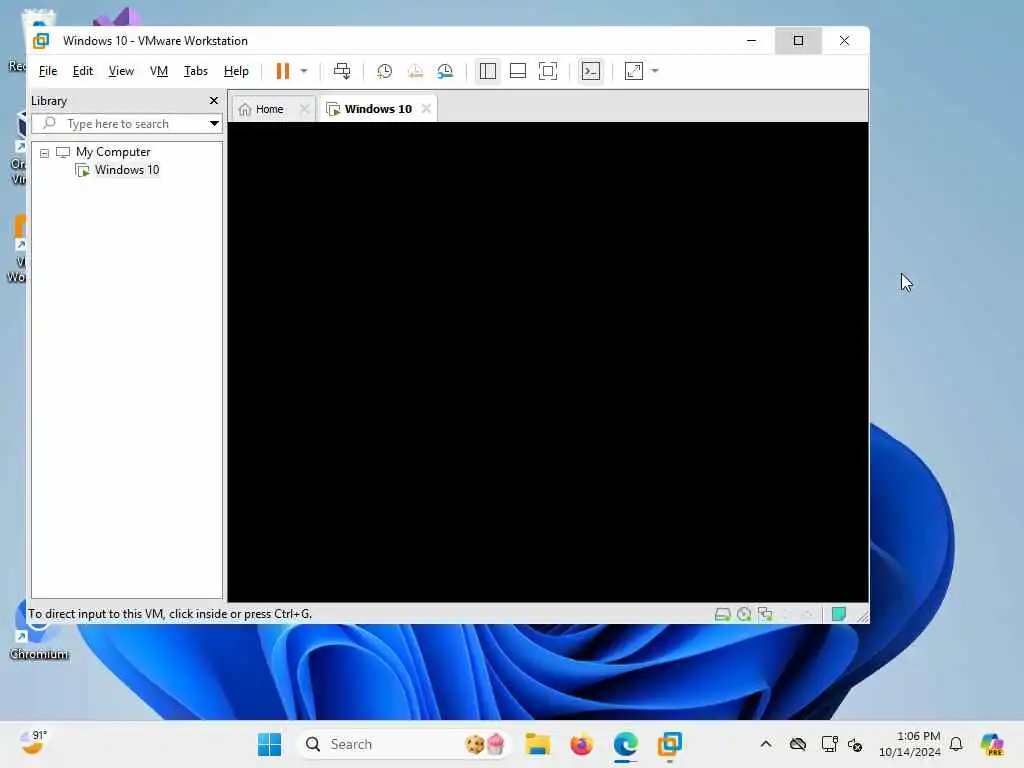Launch Firefox from the taskbar
Viewport: 1024px width, 768px height.
pyautogui.click(x=581, y=744)
